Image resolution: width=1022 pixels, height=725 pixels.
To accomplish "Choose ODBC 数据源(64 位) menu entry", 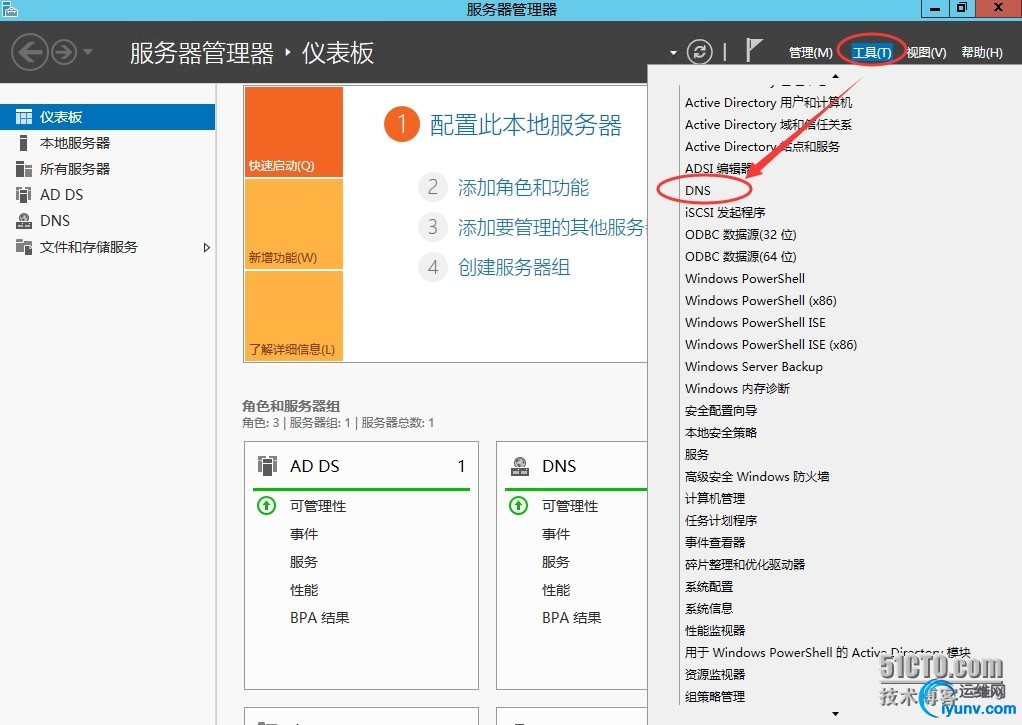I will pyautogui.click(x=740, y=256).
